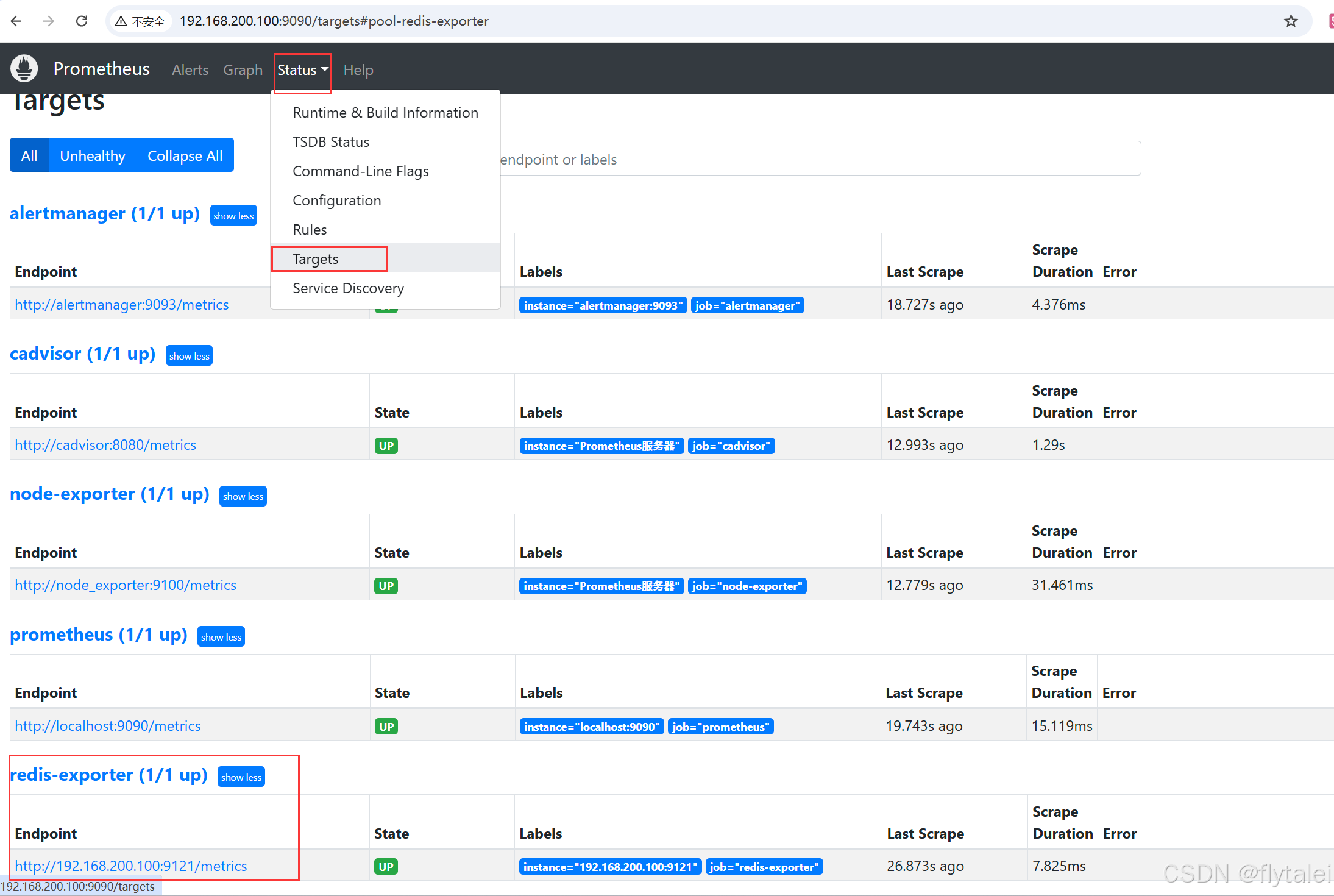Bookmark page with the star icon
Viewport: 1334px width, 896px height.
click(x=1290, y=21)
